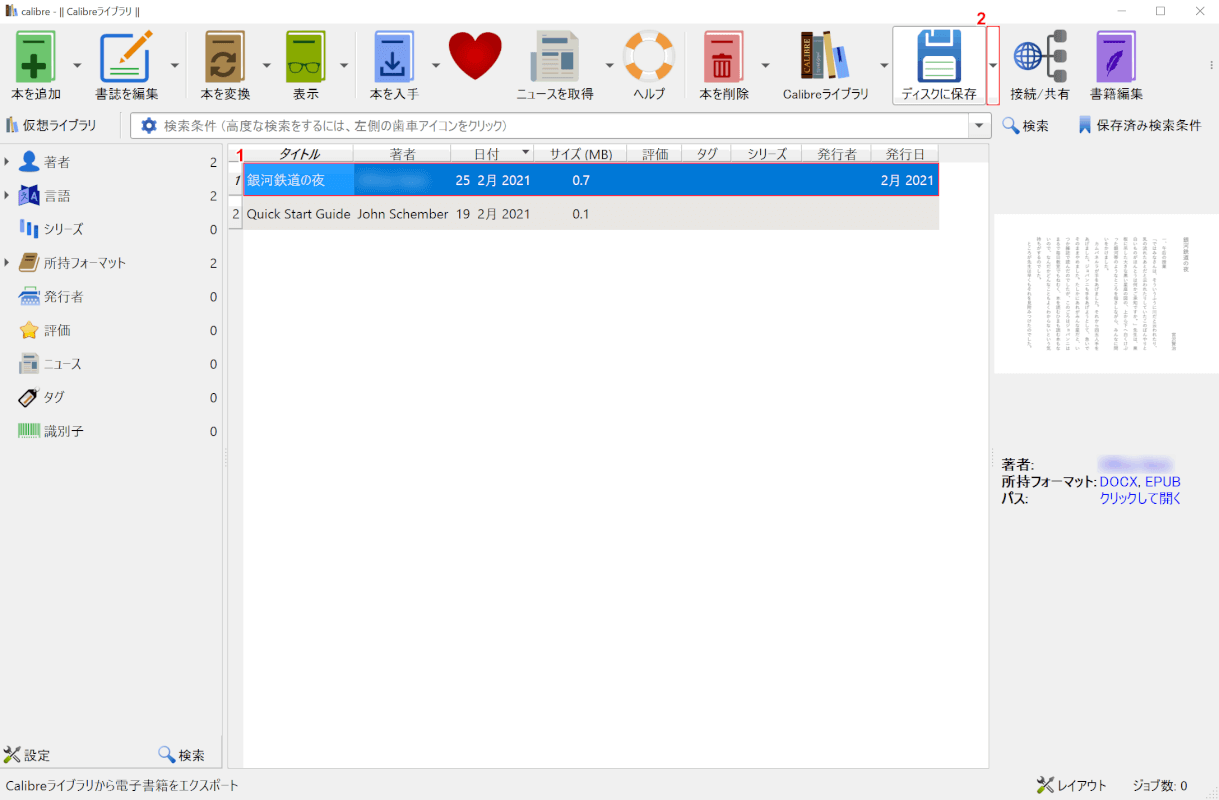Image resolution: width=1219 pixels, height=800 pixels.
Task: Sort by タイトル column header
Action: click(x=299, y=154)
